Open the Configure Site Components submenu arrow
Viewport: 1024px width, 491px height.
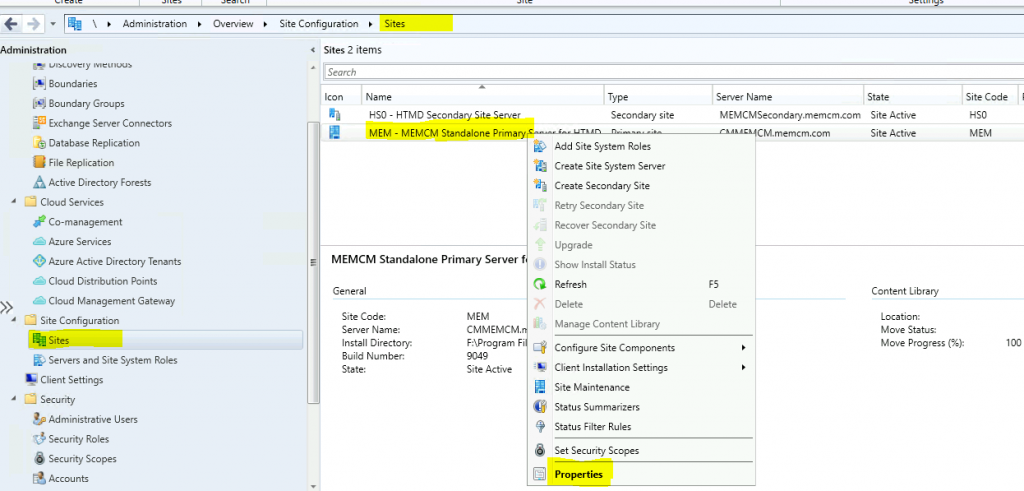(x=743, y=348)
